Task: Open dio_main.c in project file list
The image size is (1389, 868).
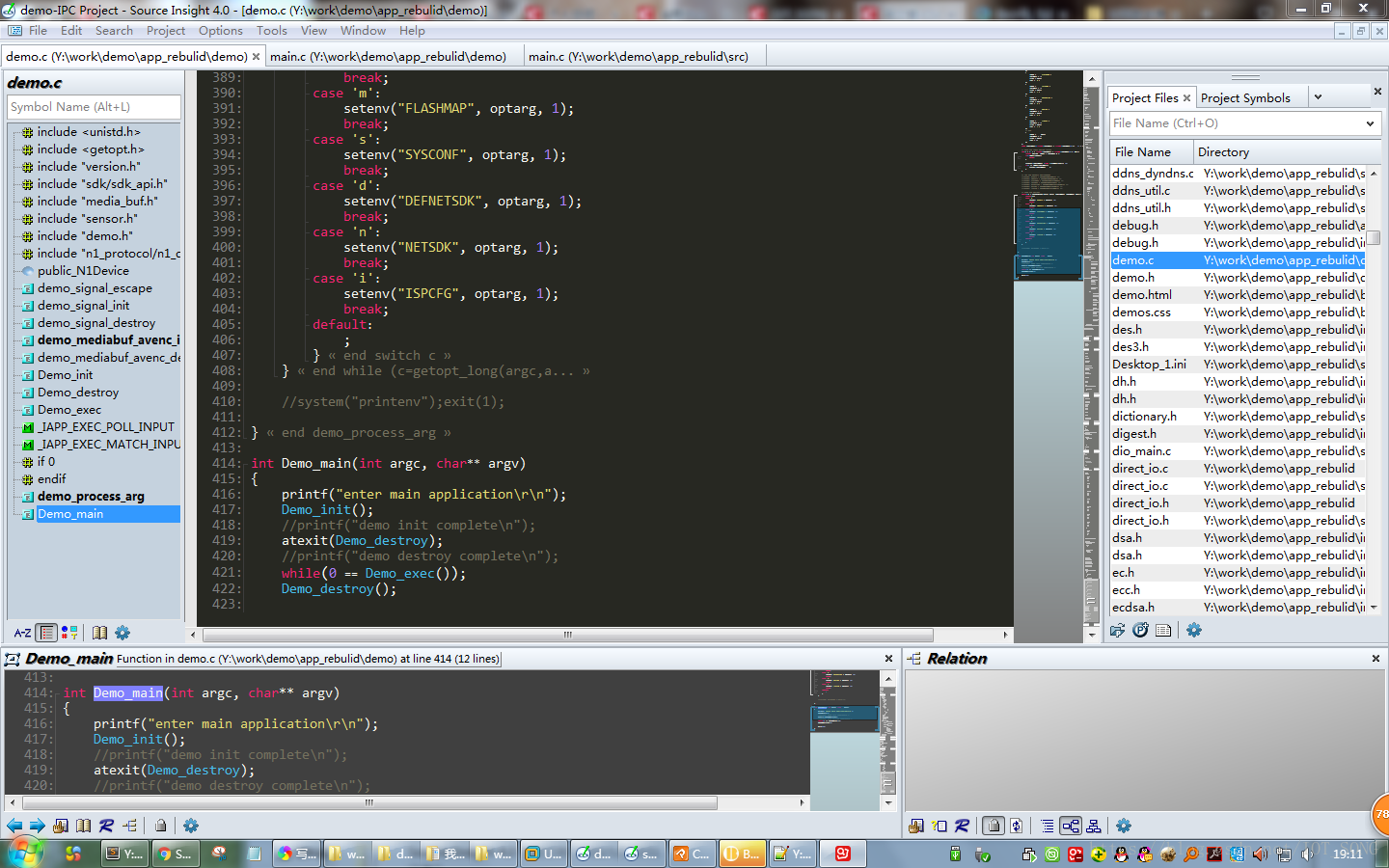Action: (x=1141, y=451)
